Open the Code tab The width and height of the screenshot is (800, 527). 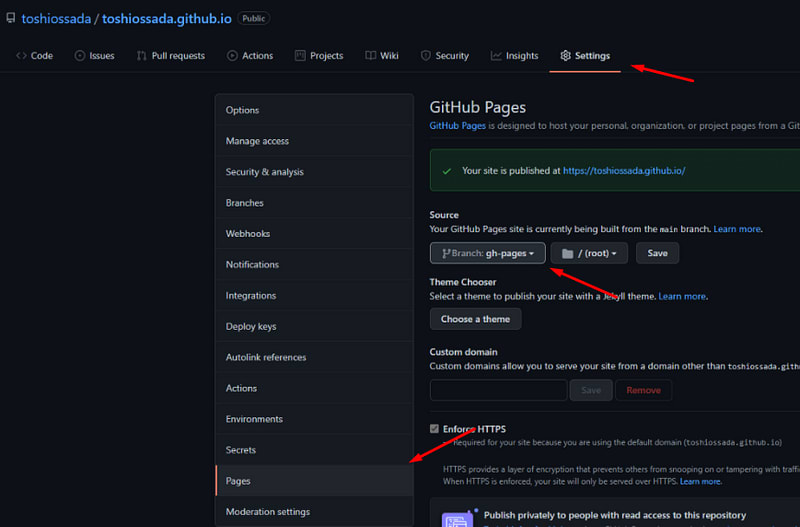(x=35, y=56)
